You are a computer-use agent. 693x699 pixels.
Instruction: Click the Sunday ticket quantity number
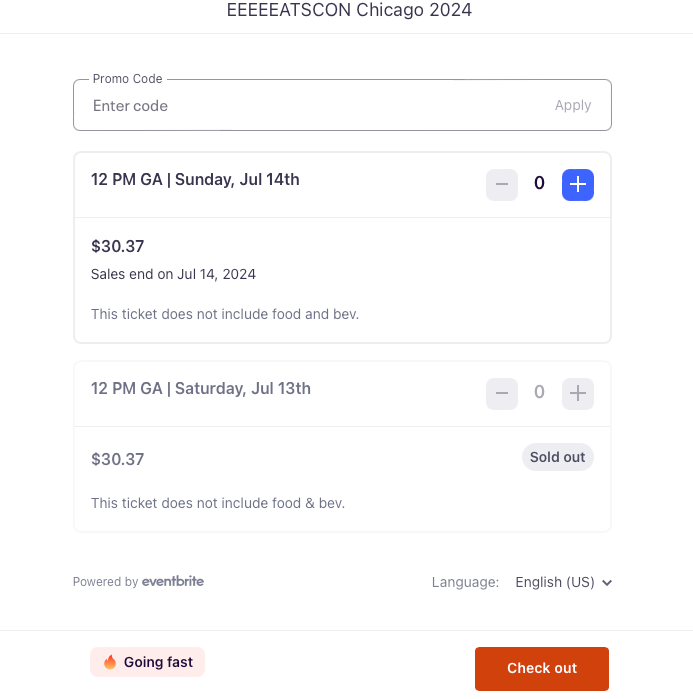pos(539,183)
